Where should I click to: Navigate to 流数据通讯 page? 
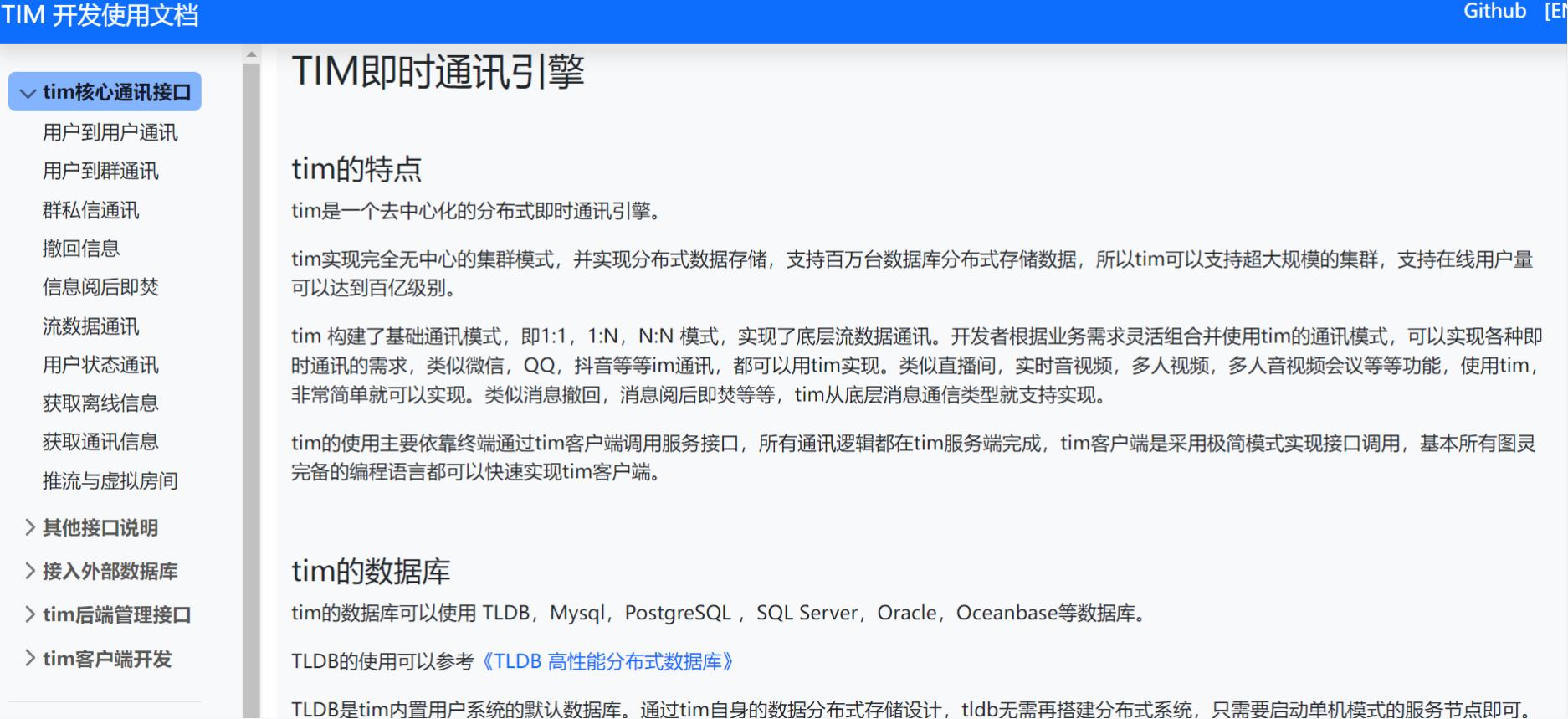click(90, 326)
